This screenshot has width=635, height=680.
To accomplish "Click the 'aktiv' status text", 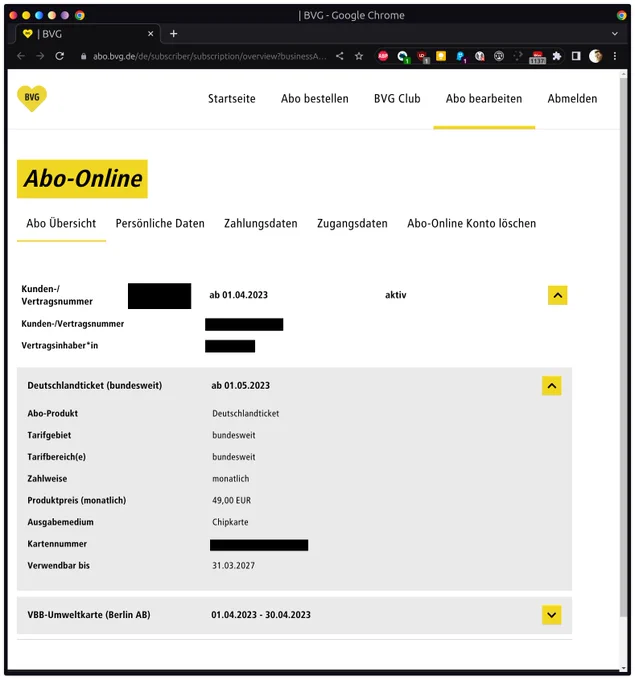I will tap(396, 295).
